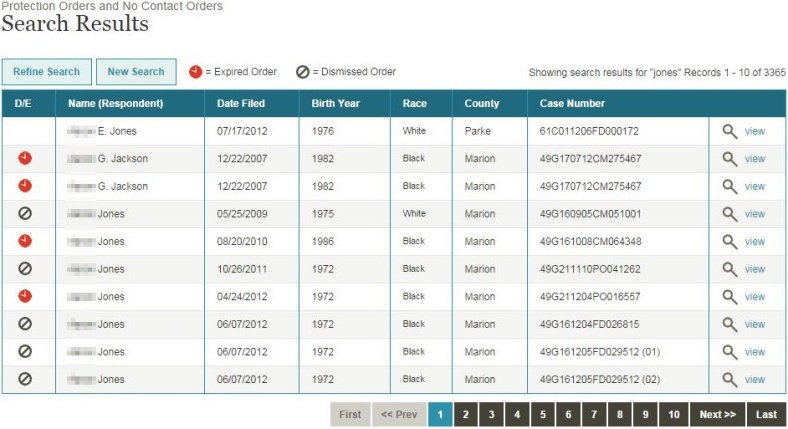The height and width of the screenshot is (429, 788).
Task: Open view link for case 49G211204PO016557
Action: 754,297
